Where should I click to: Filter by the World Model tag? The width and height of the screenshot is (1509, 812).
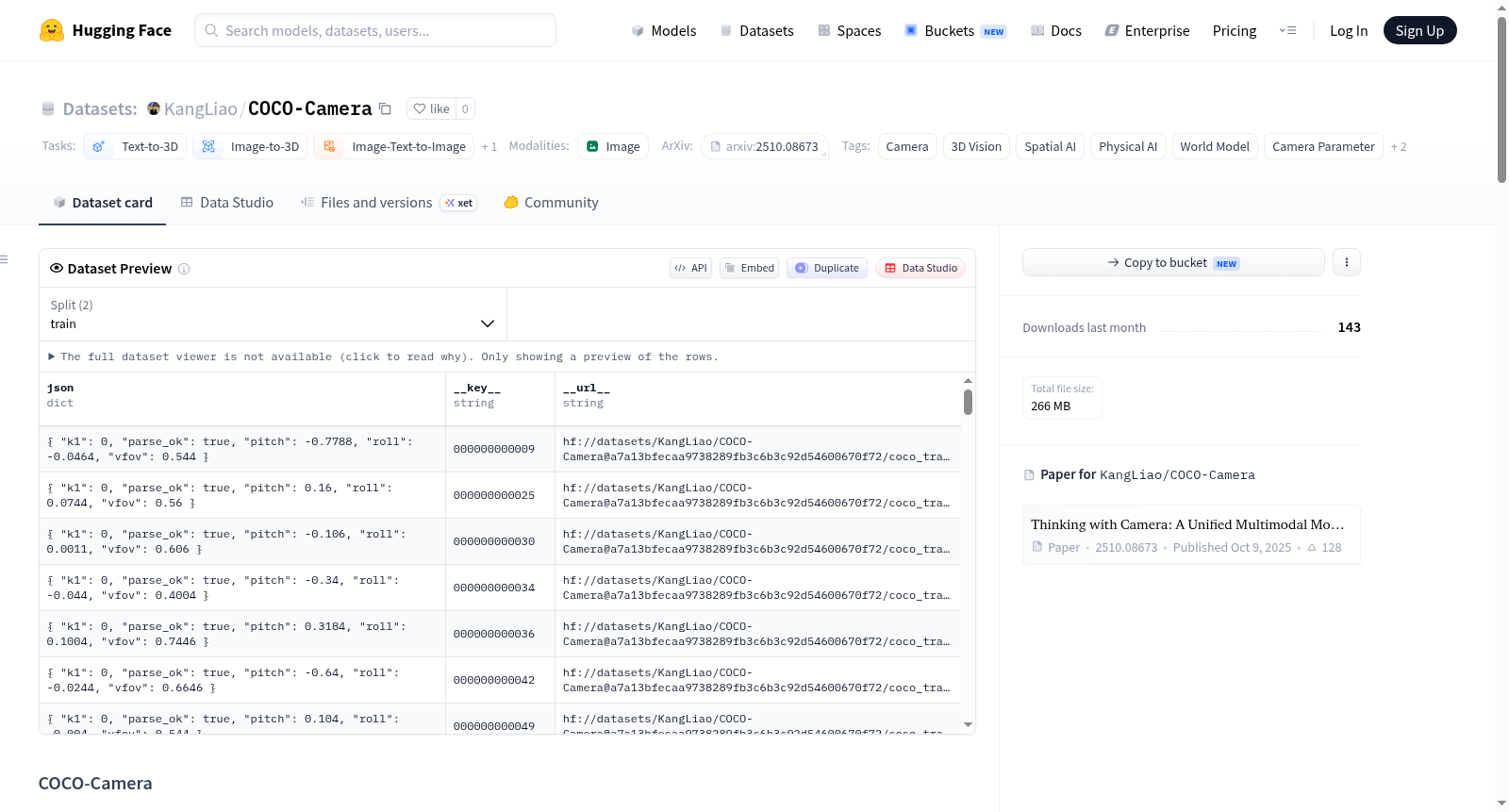click(1215, 146)
